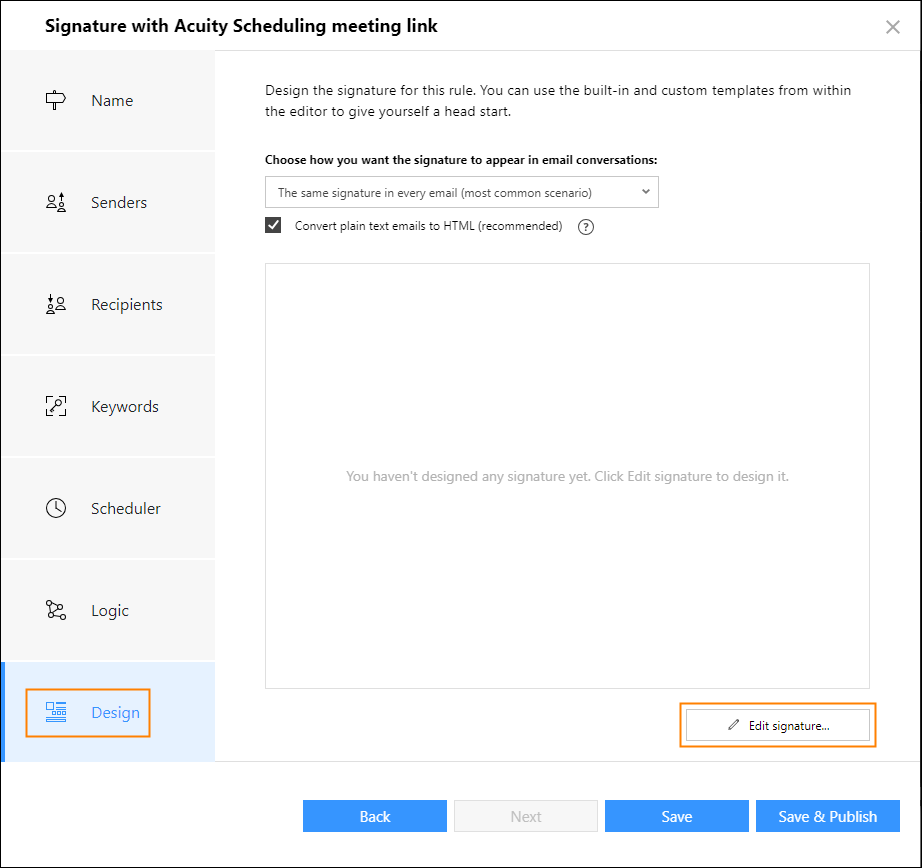Open the Keywords tab

108,406
